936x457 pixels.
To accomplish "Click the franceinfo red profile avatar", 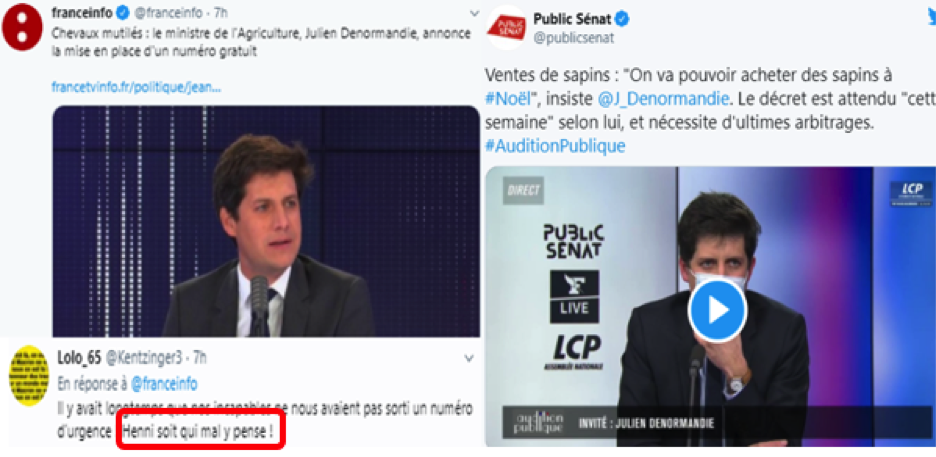I will (23, 27).
